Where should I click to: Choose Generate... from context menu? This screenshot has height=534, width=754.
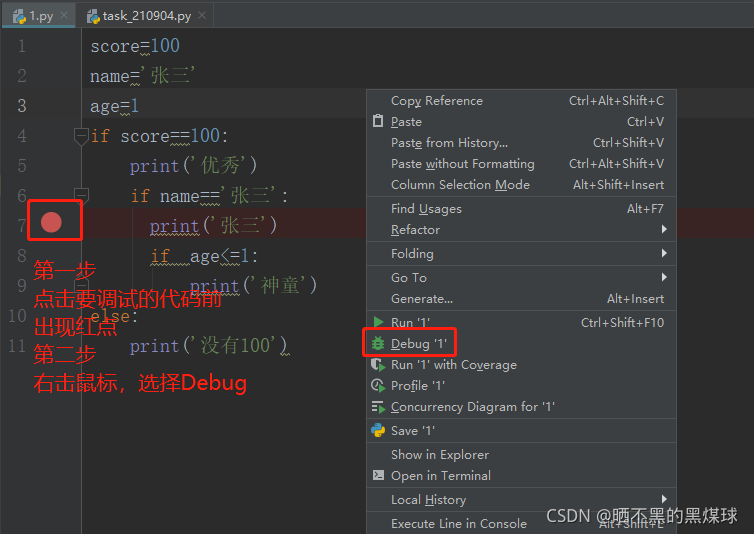click(x=521, y=299)
